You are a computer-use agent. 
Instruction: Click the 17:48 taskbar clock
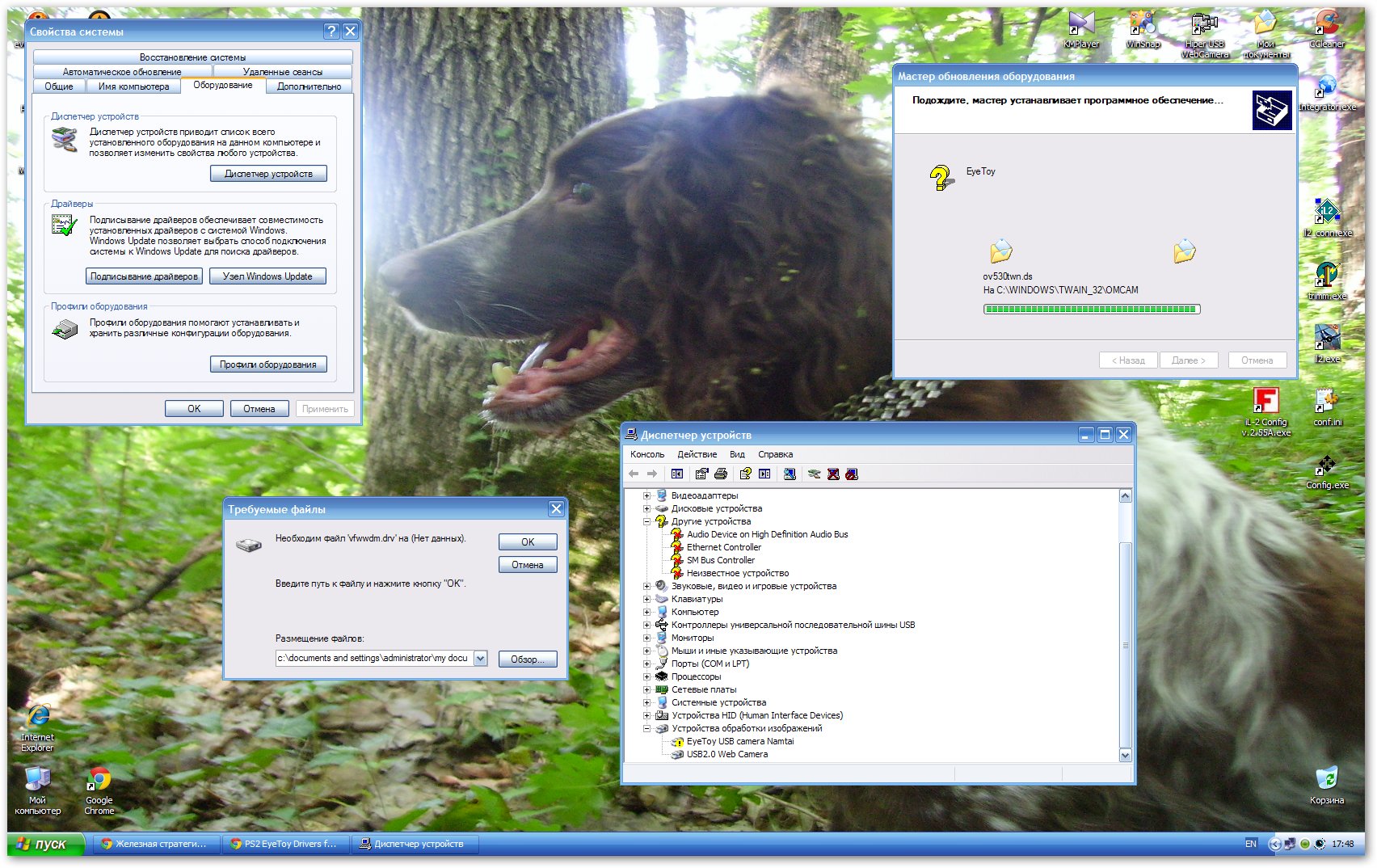coord(1343,845)
